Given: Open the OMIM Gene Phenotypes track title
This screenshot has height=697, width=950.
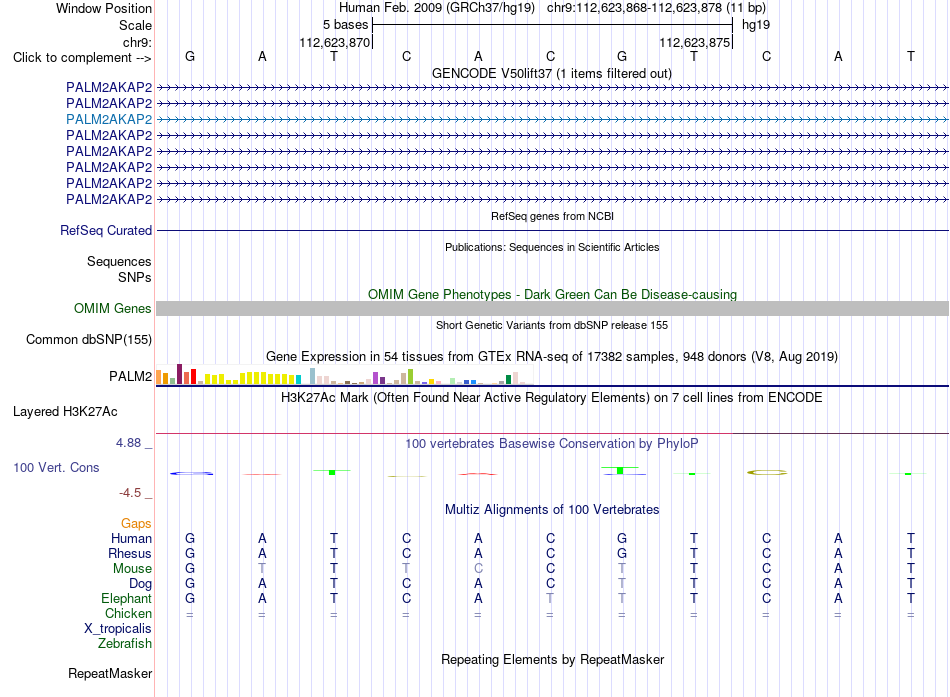Looking at the screenshot, I should (x=552, y=295).
